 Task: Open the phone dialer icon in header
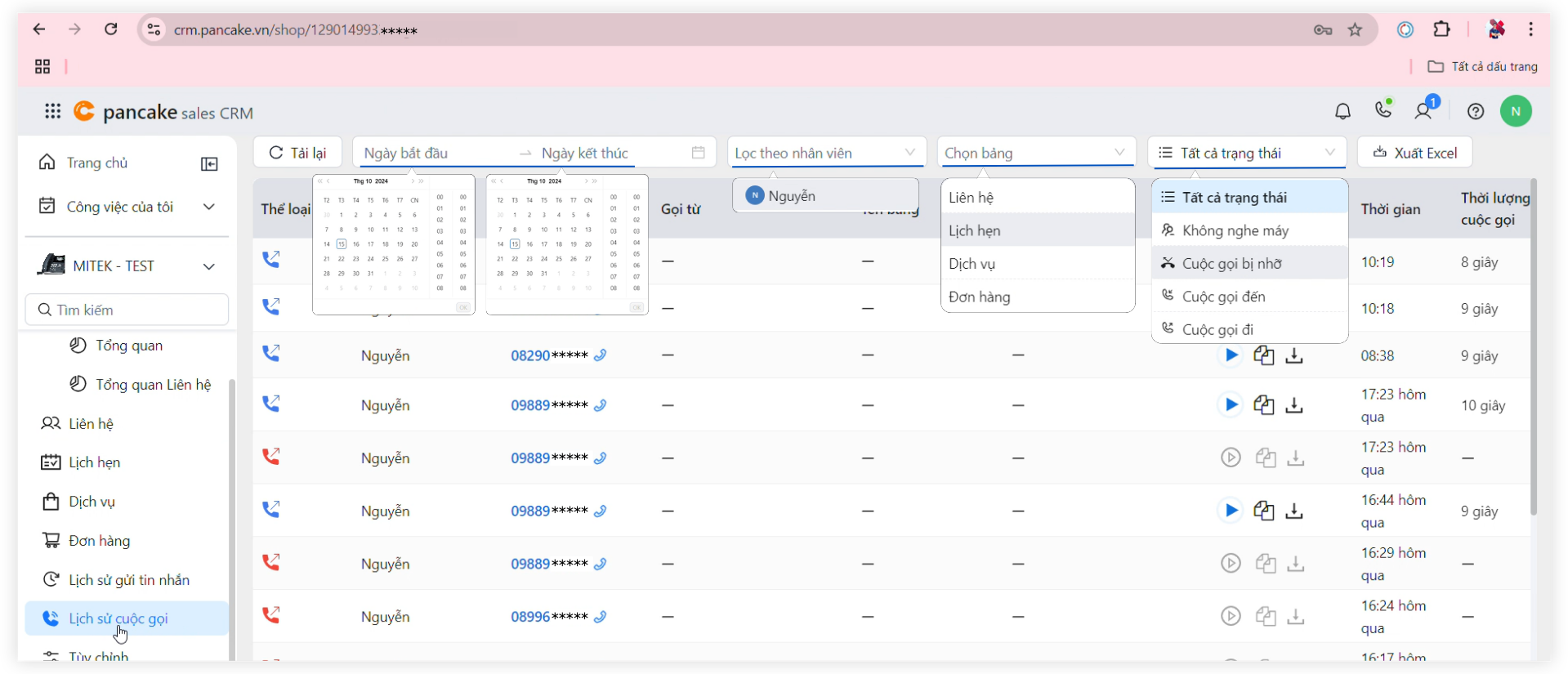point(1383,109)
